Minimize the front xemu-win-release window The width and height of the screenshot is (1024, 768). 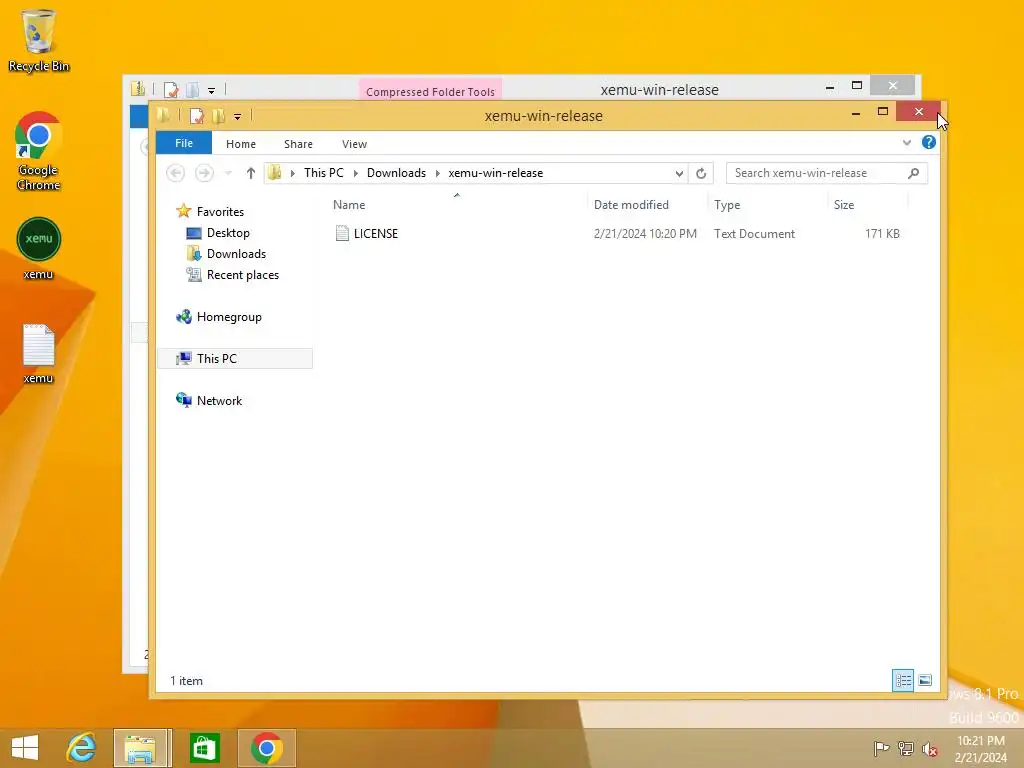pos(856,112)
